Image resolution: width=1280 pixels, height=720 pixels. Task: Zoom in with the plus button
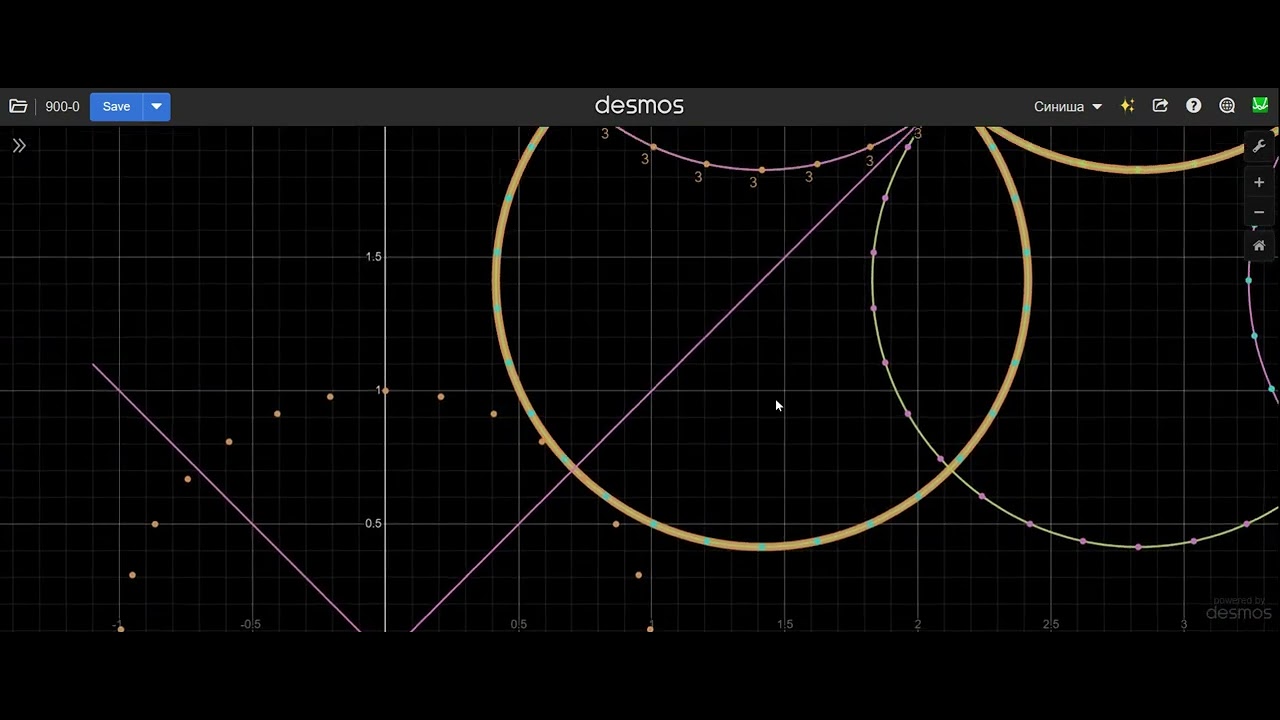(1259, 182)
